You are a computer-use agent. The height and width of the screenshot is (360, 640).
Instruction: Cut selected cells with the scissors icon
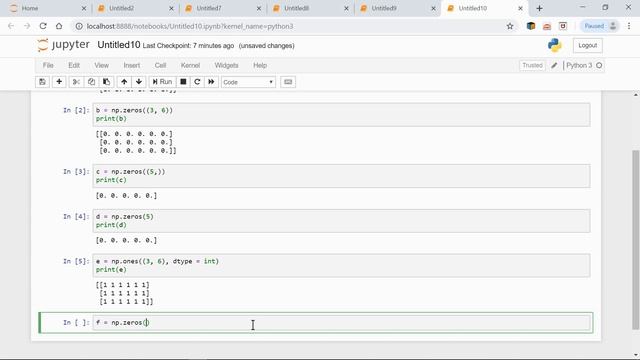click(76, 82)
